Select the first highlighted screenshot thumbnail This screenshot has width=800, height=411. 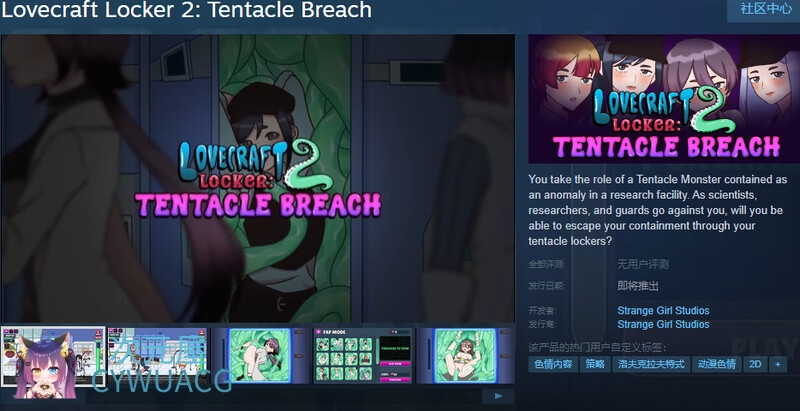(53, 356)
